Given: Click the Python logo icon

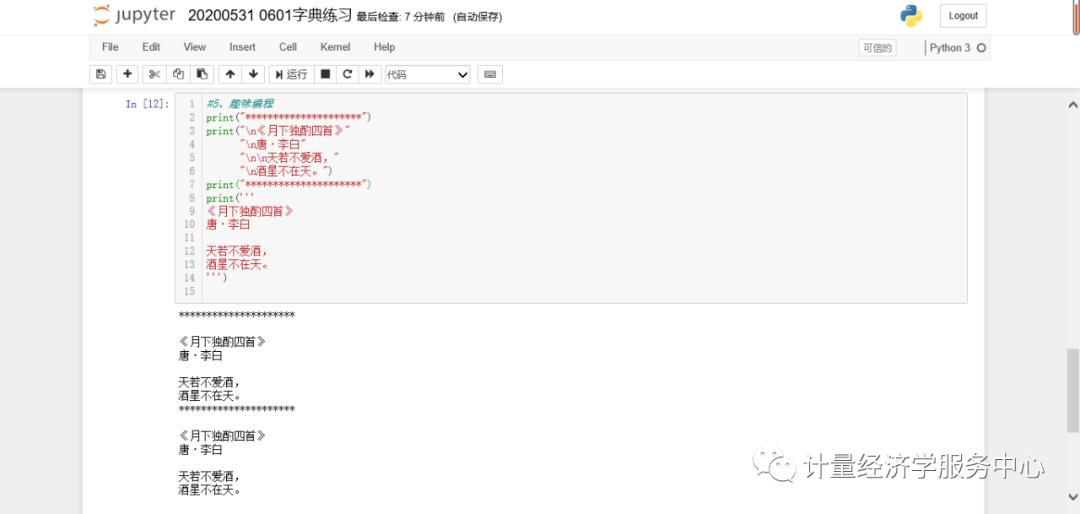Looking at the screenshot, I should [x=911, y=16].
